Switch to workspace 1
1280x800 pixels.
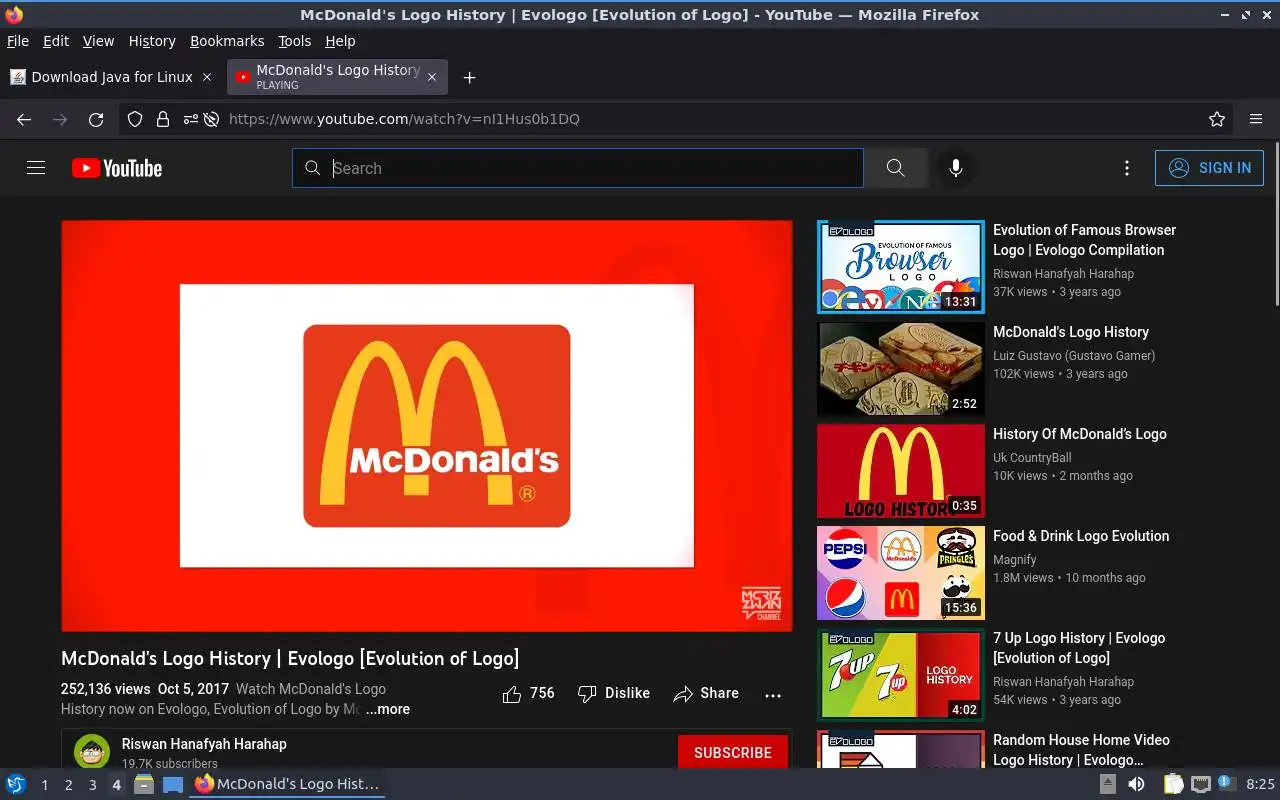click(x=45, y=785)
